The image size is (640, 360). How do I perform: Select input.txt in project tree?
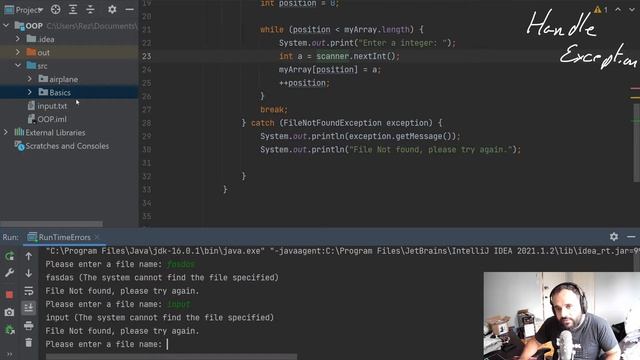click(x=69, y=106)
